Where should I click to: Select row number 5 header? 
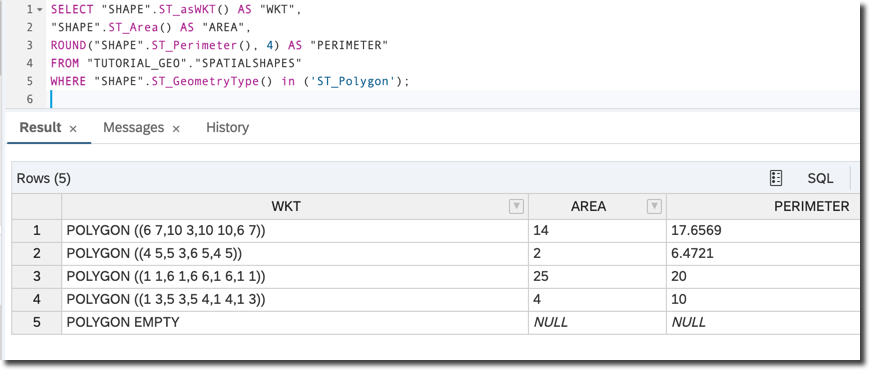click(37, 322)
